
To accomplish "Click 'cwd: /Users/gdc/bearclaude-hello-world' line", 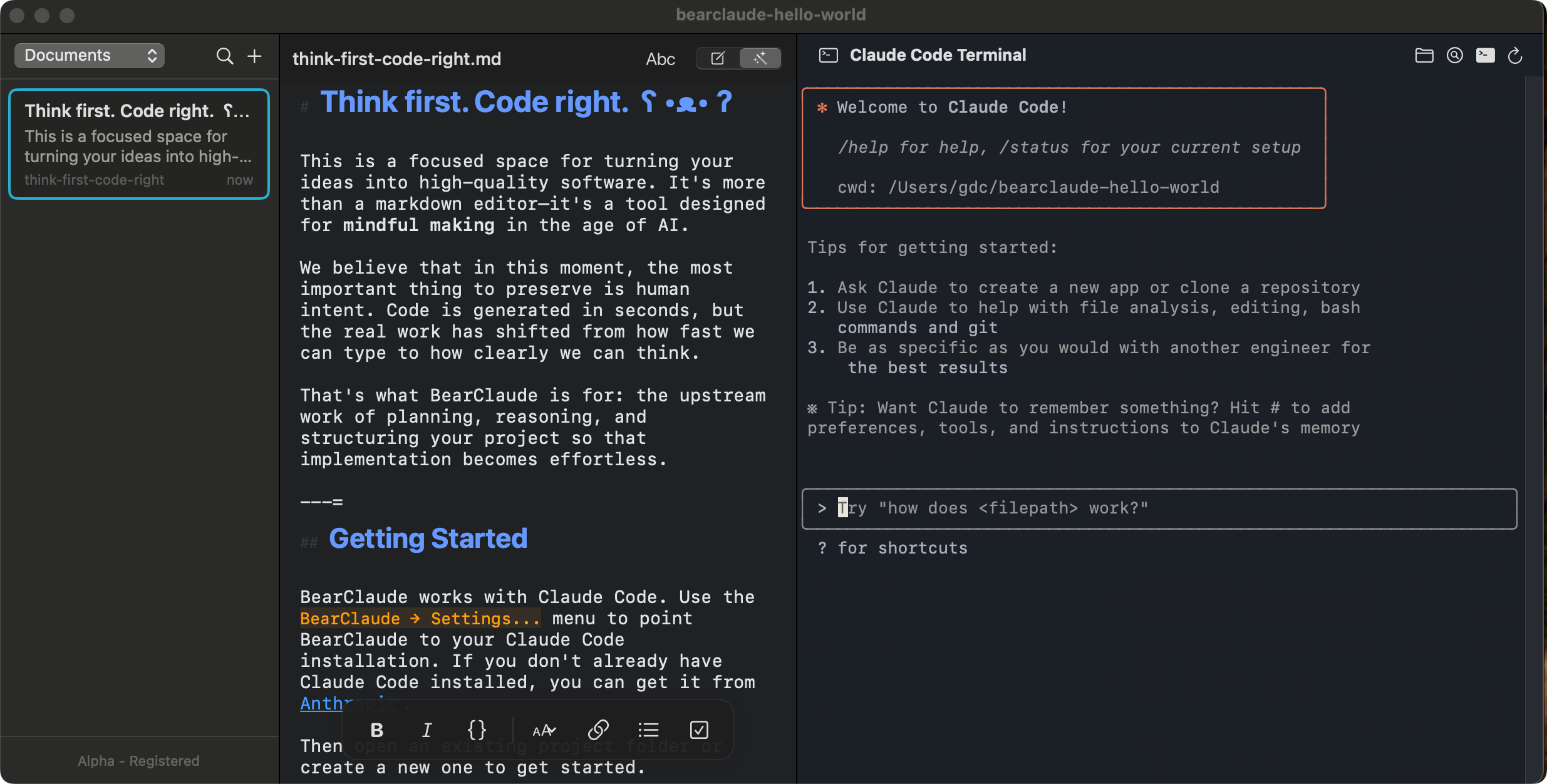I will coord(1028,187).
